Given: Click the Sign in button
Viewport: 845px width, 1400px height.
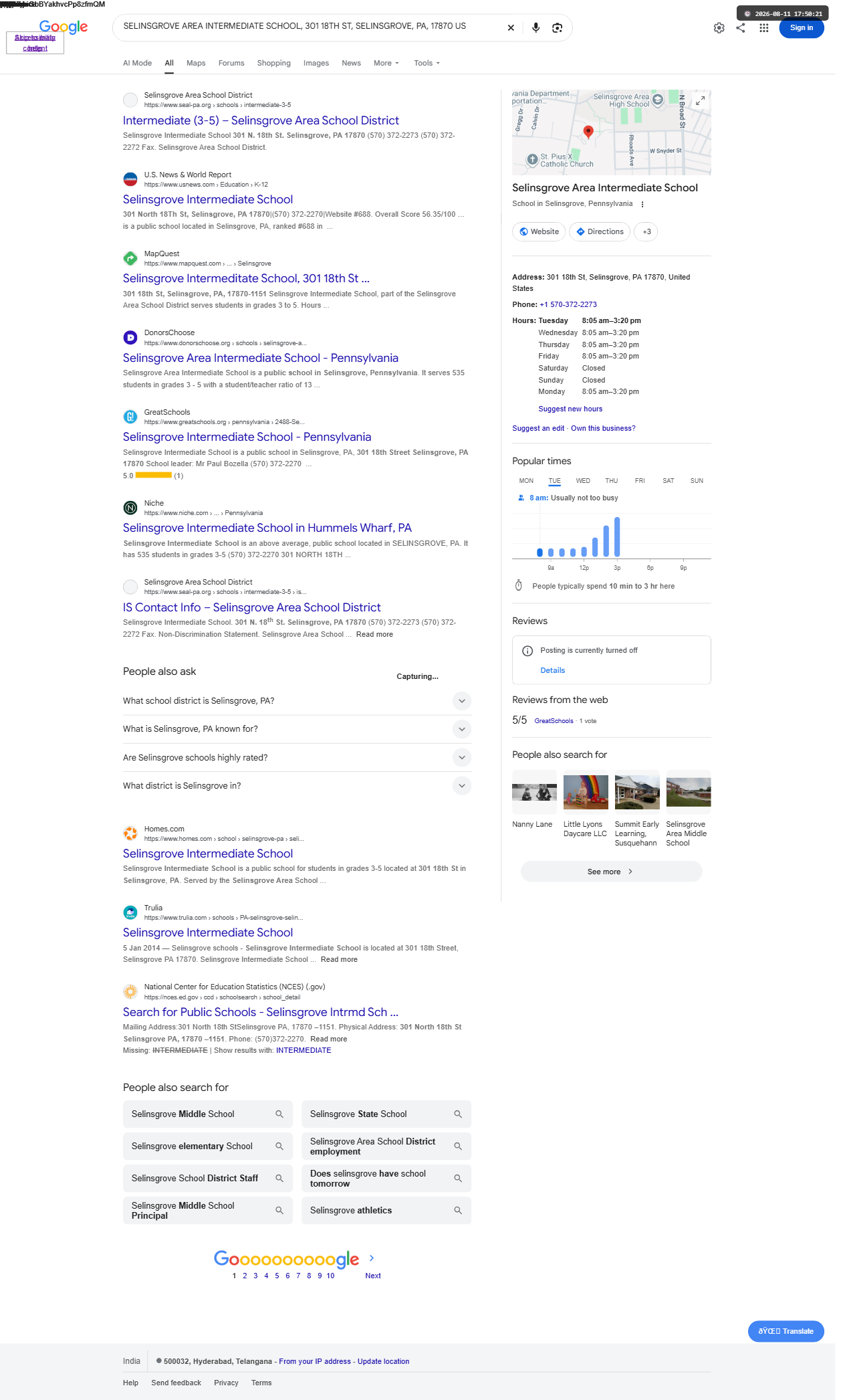Looking at the screenshot, I should pyautogui.click(x=801, y=28).
